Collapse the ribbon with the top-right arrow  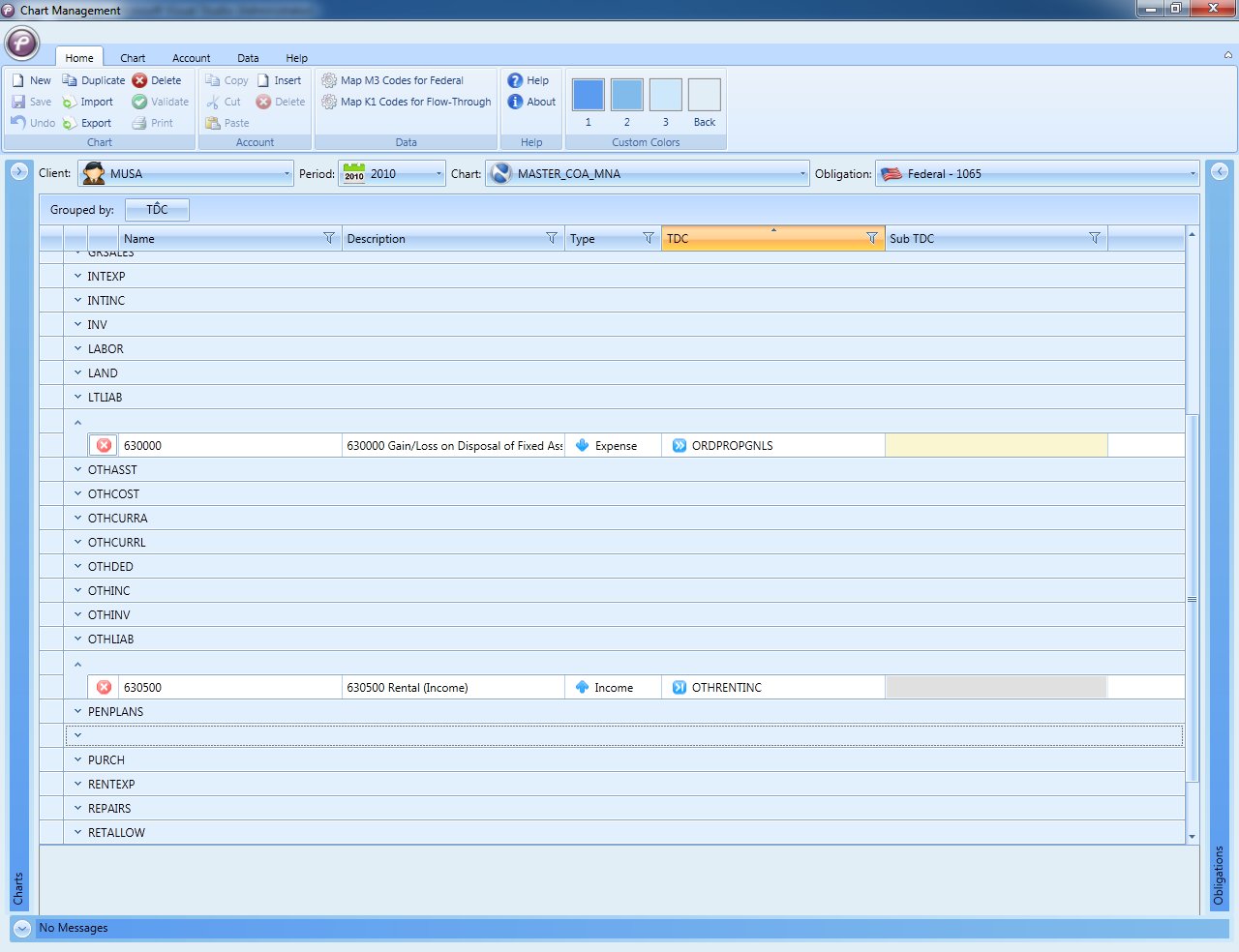click(1228, 55)
